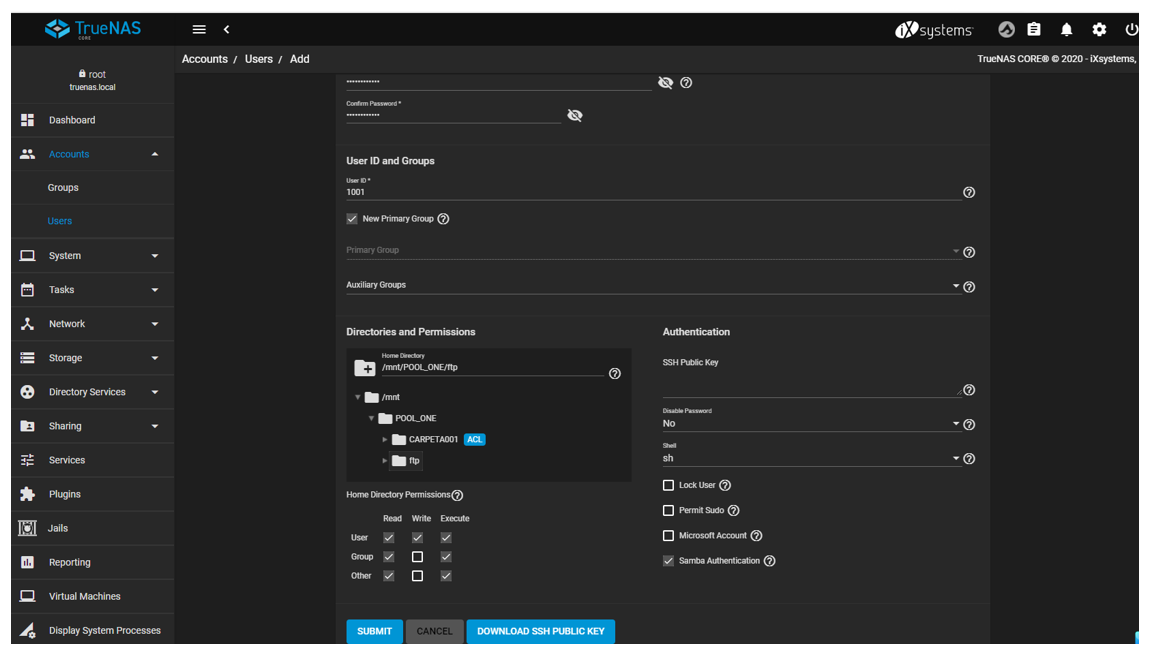Uncheck Samba Authentication checkbox

668,561
